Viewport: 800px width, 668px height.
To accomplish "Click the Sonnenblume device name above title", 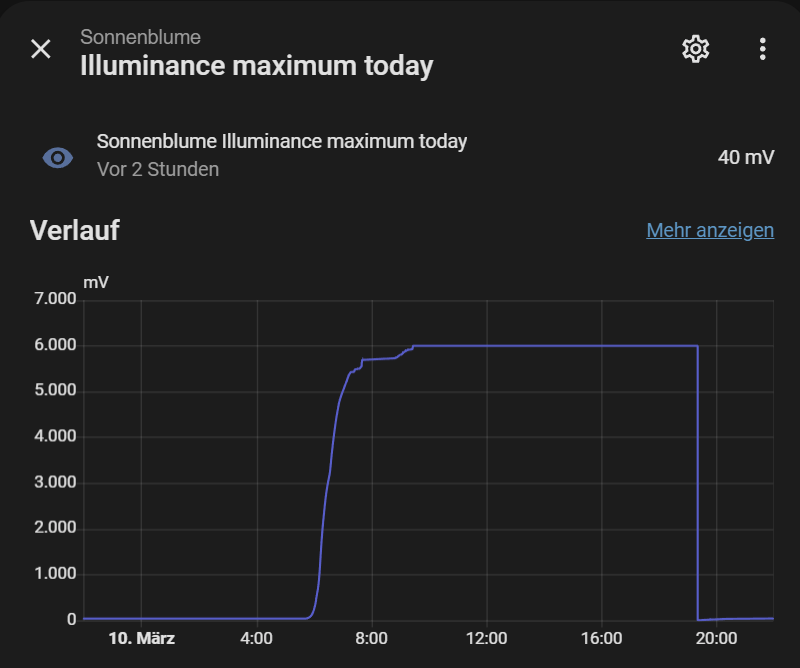I will 140,38.
